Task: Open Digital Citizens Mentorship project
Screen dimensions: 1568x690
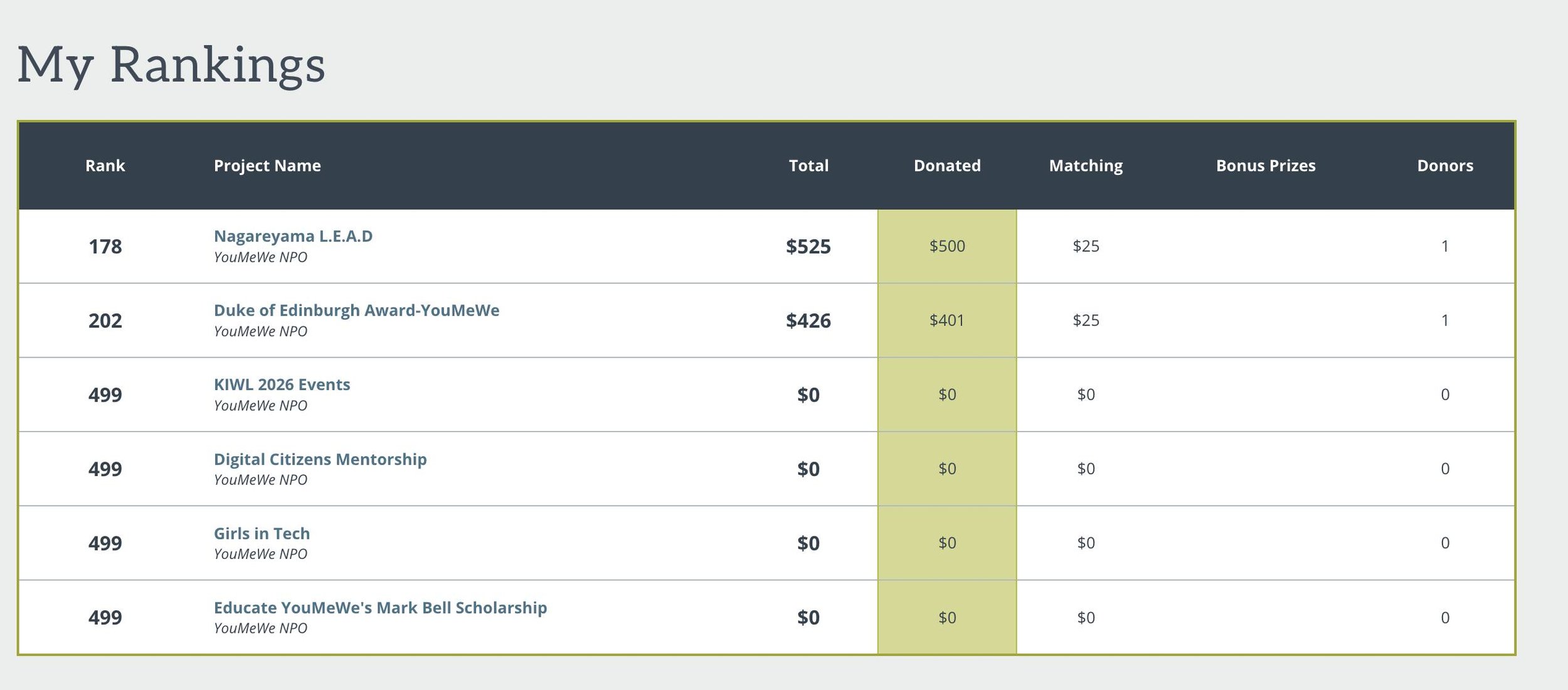Action: [x=320, y=459]
